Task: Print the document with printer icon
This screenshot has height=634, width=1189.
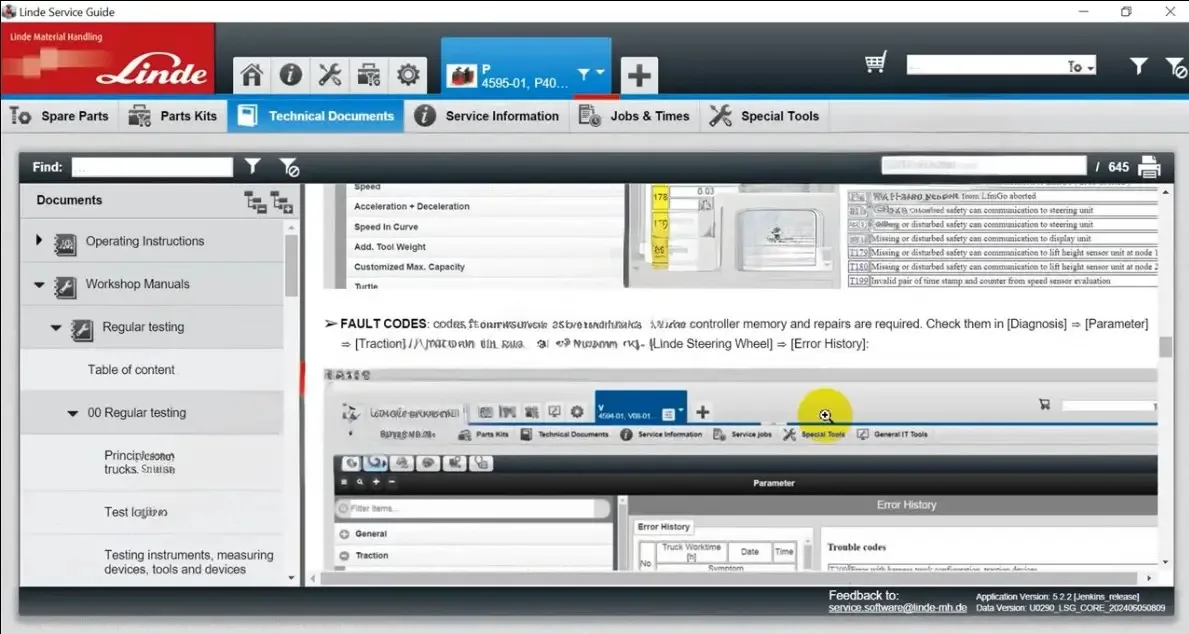Action: tap(1150, 166)
